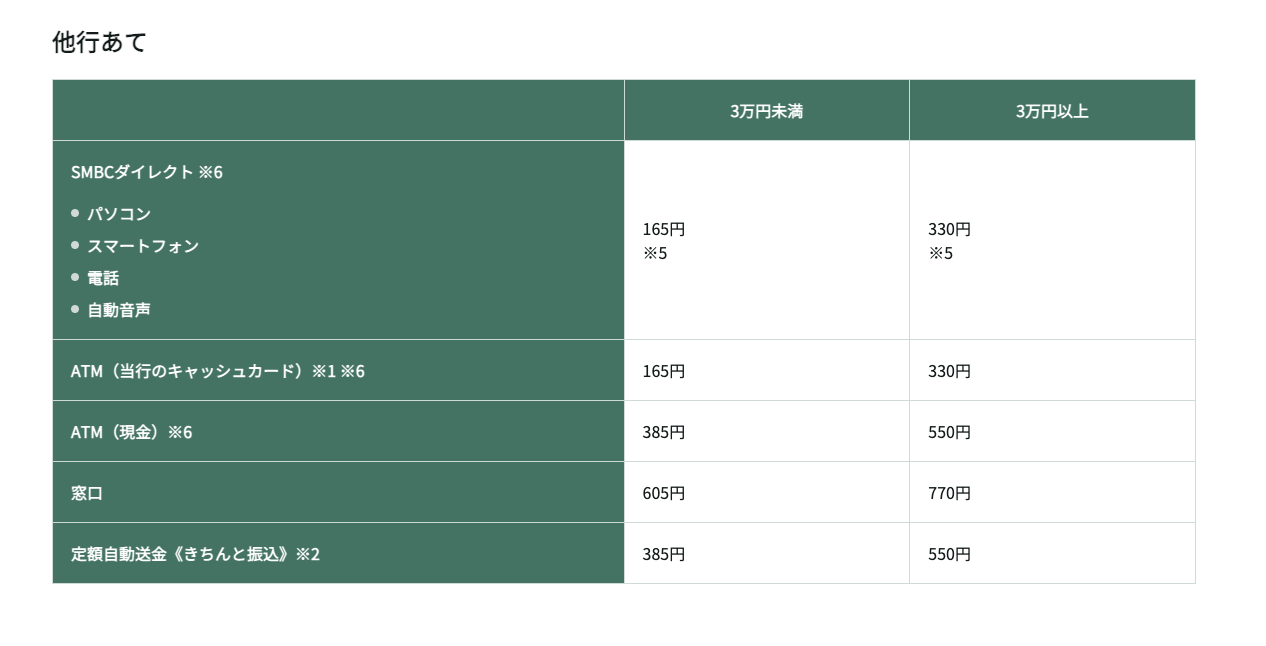Select the 電話 bullet item
Screen dimensions: 1266x646
pos(103,278)
